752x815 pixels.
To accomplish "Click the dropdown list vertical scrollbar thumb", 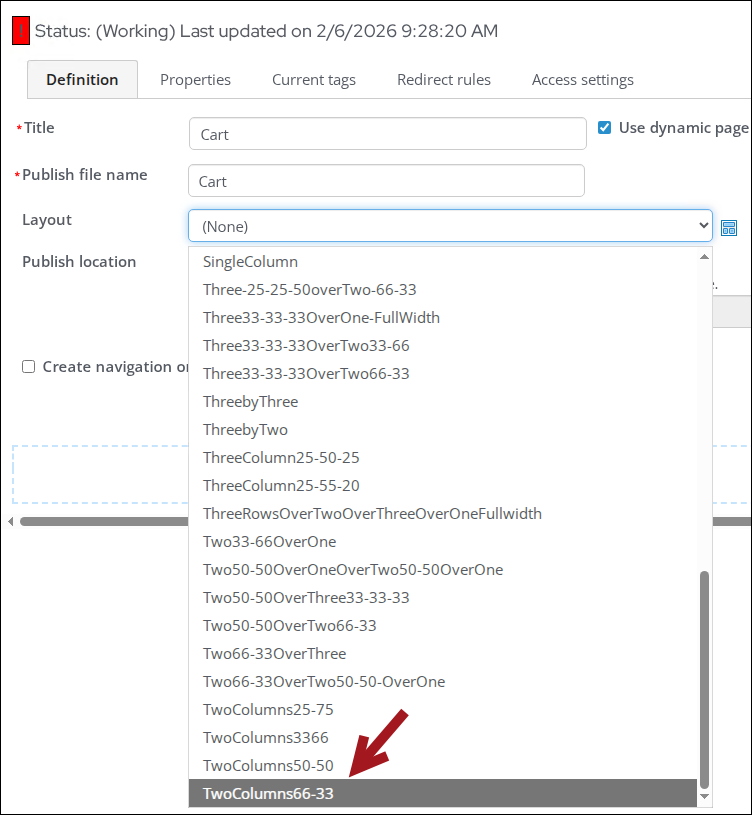I will pos(704,678).
